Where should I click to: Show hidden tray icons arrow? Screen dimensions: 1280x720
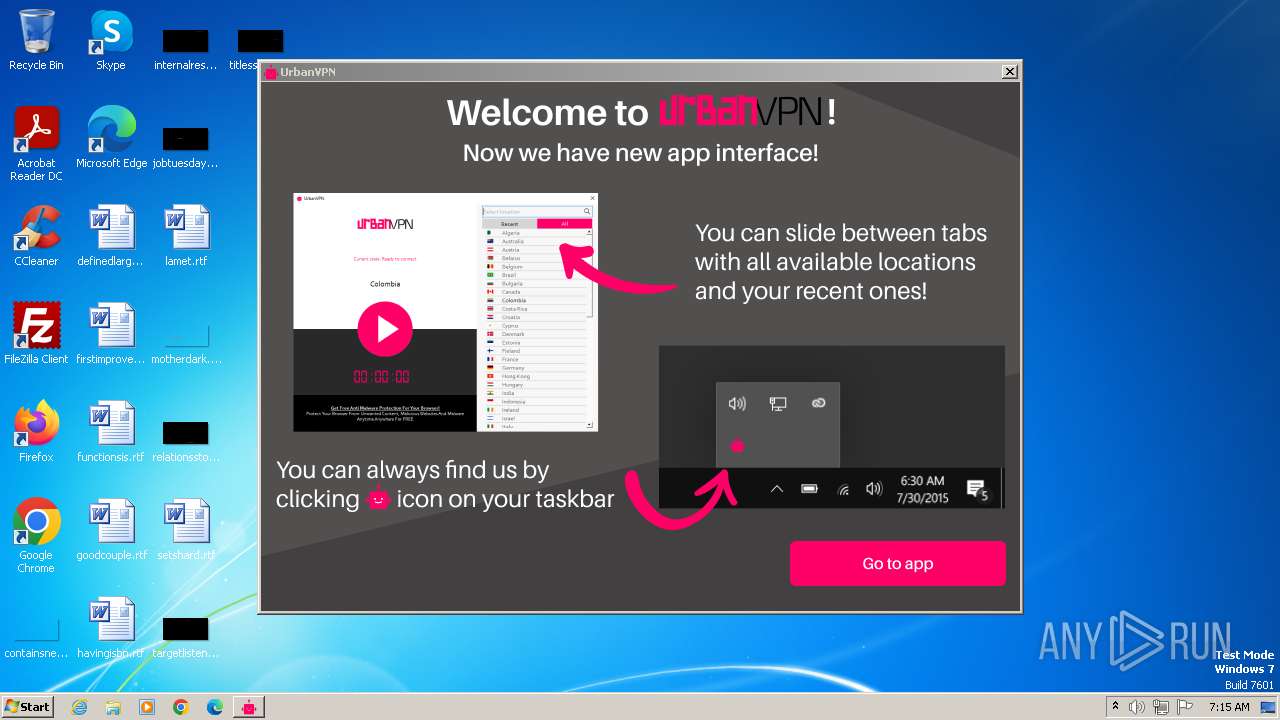[x=1115, y=706]
